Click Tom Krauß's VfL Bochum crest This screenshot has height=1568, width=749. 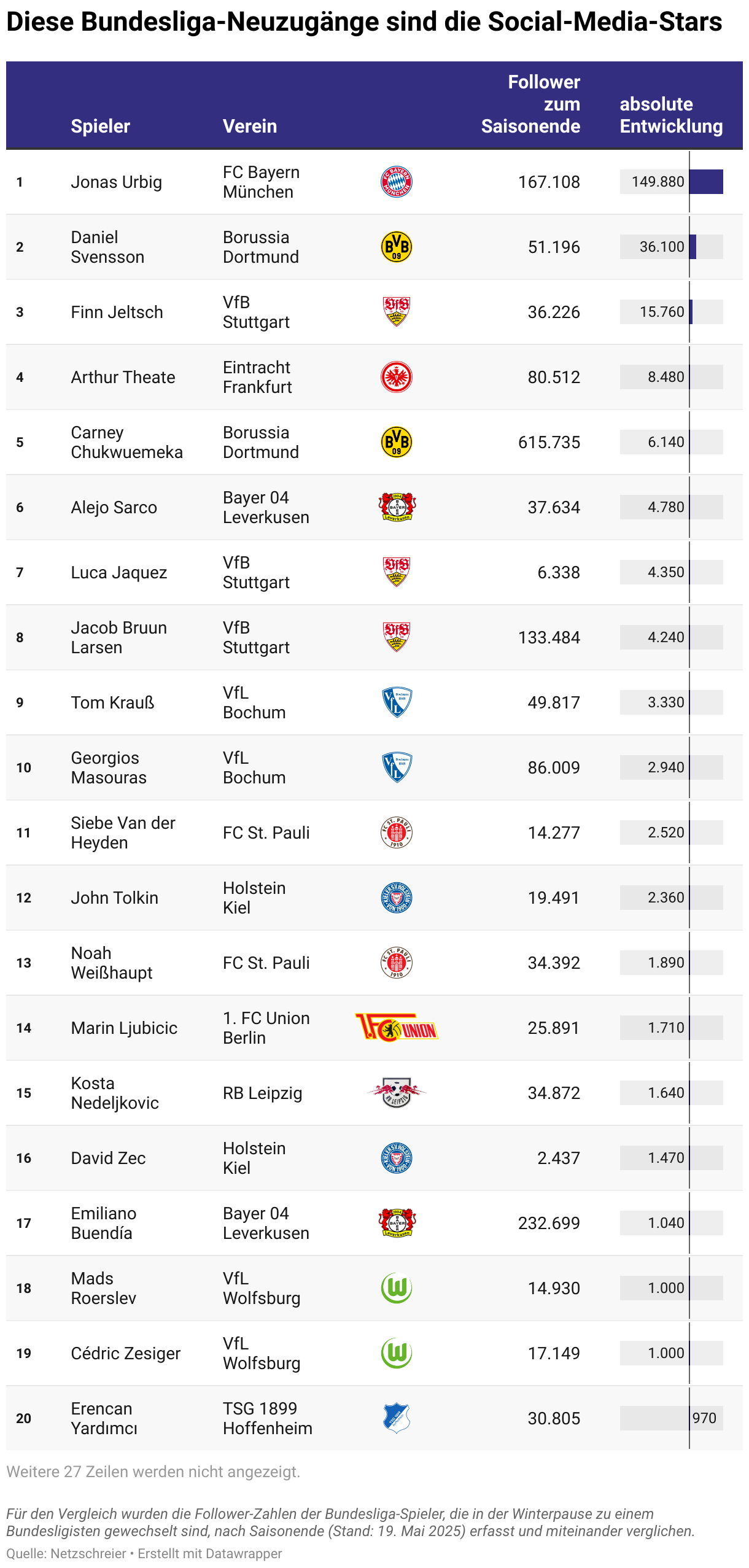click(397, 703)
